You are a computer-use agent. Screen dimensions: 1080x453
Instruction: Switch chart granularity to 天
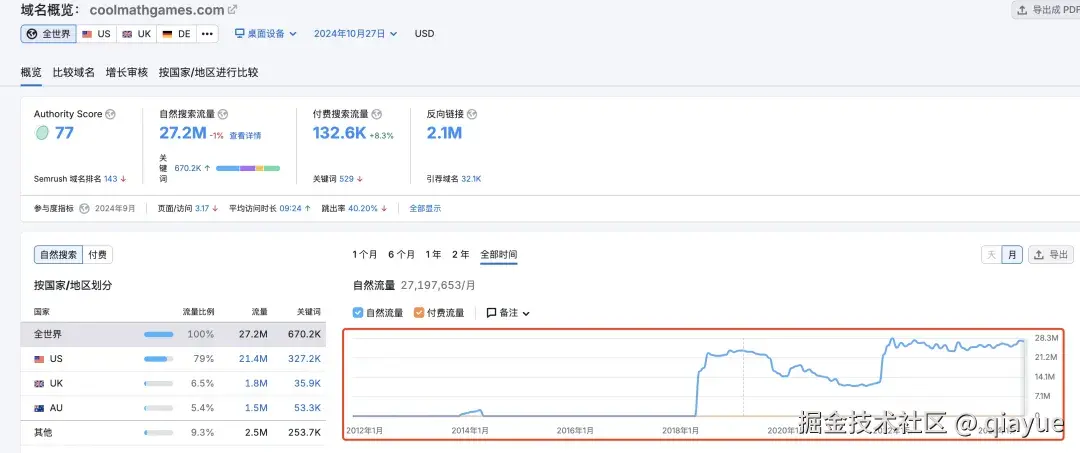[992, 255]
